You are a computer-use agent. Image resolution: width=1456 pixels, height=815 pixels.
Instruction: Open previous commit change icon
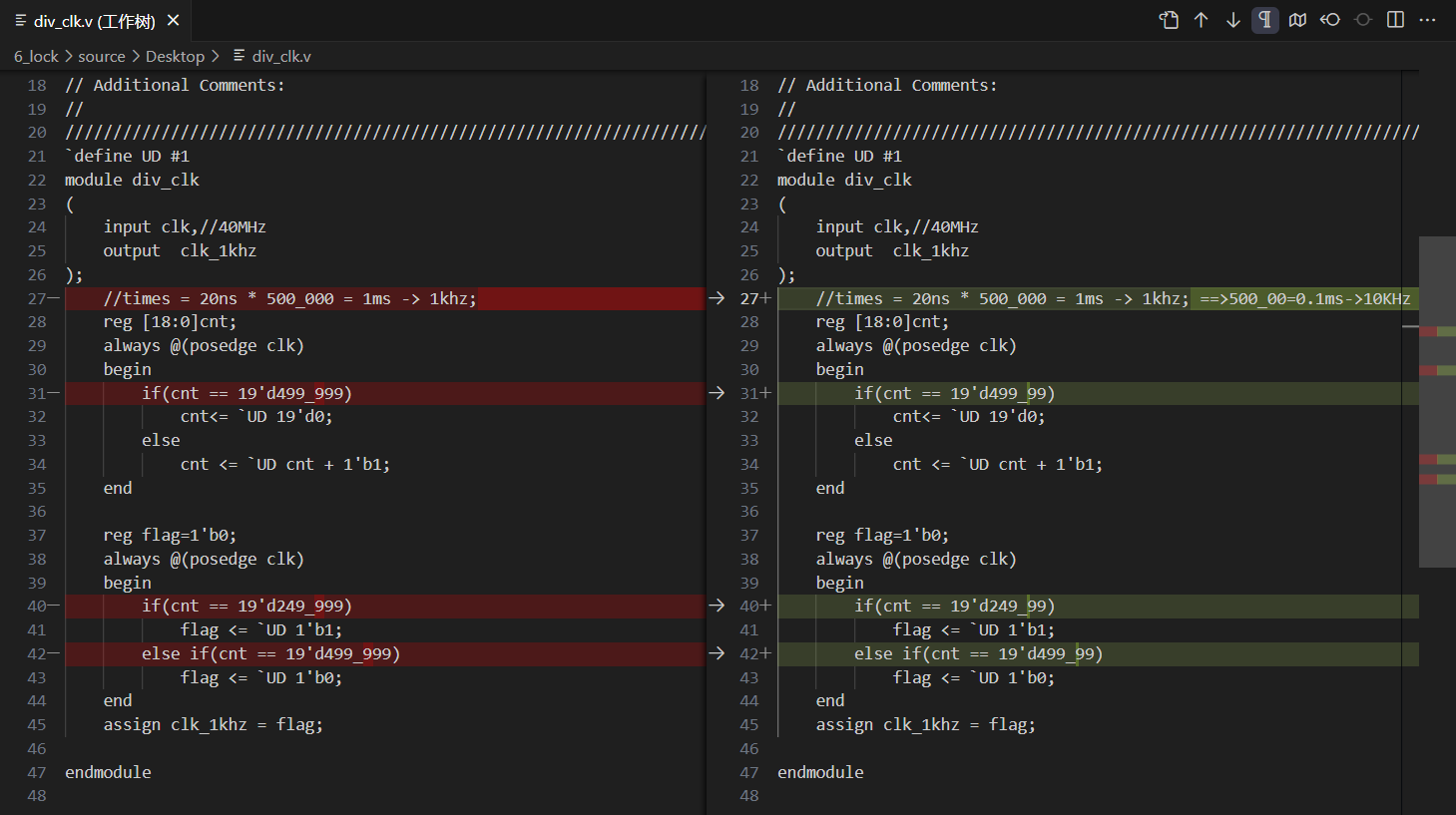pyautogui.click(x=1330, y=20)
